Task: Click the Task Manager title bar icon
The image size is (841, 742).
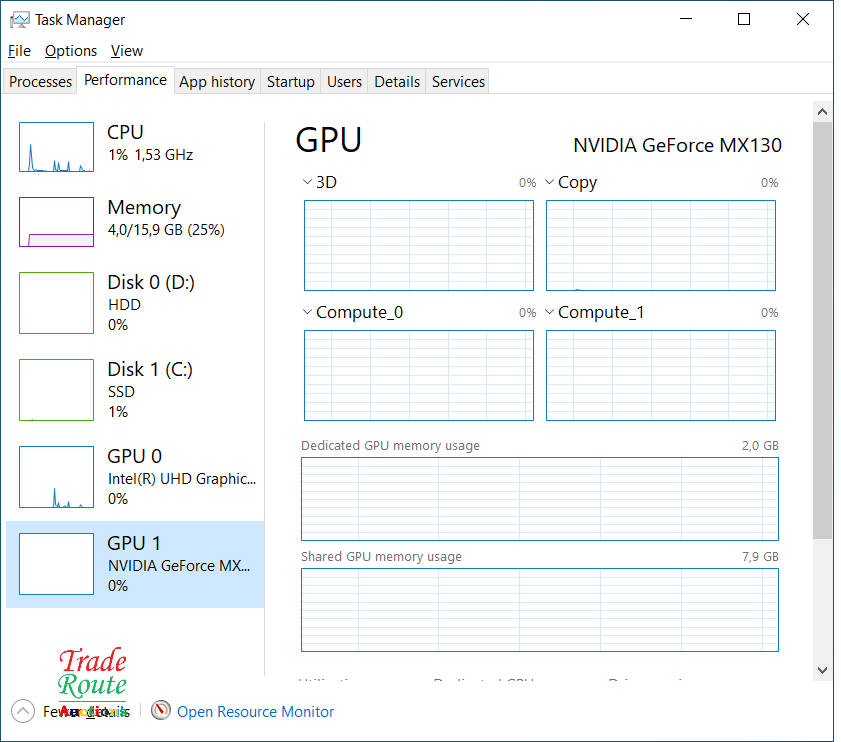Action: [19, 19]
